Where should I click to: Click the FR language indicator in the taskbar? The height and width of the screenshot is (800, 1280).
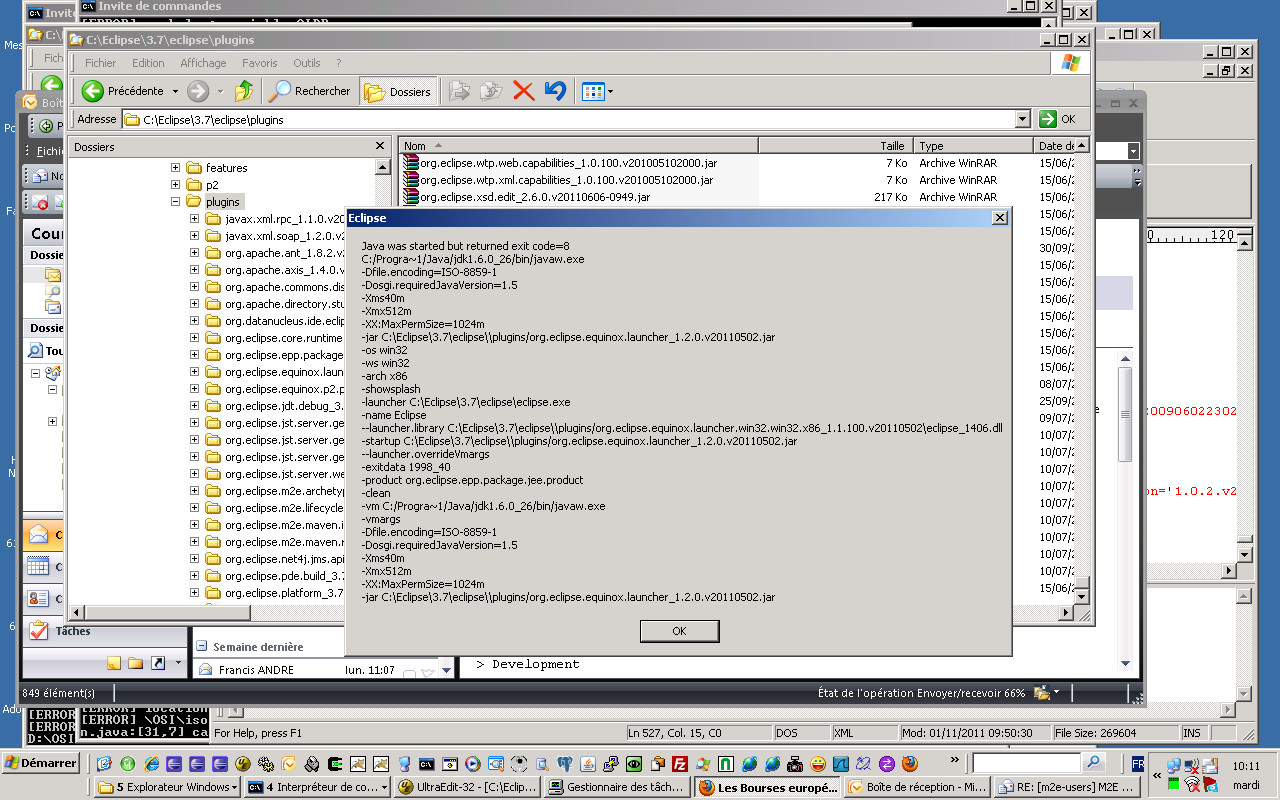1138,764
